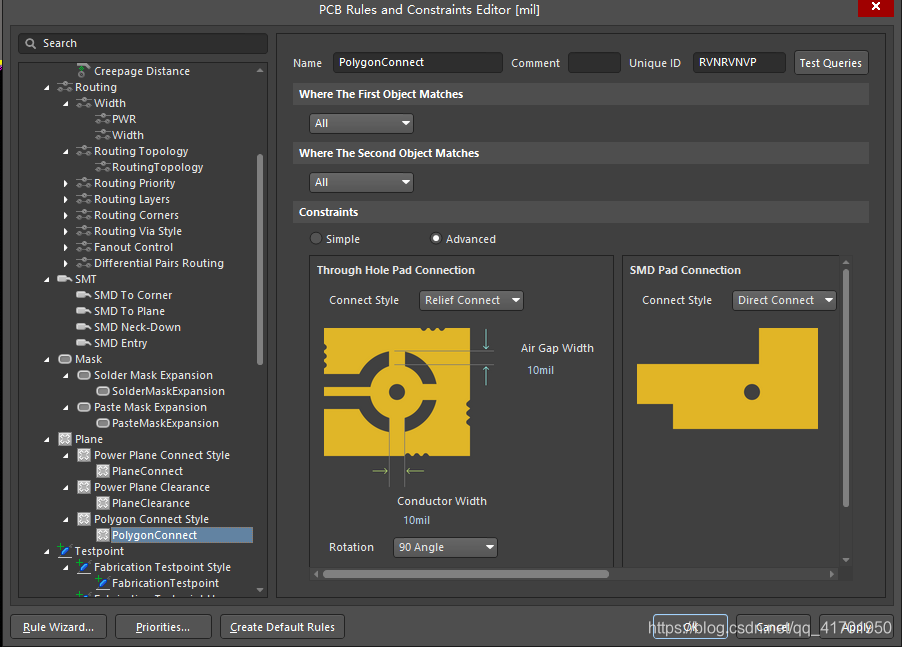
Task: Select SMD Neck-Down rule category
Action: click(x=137, y=327)
